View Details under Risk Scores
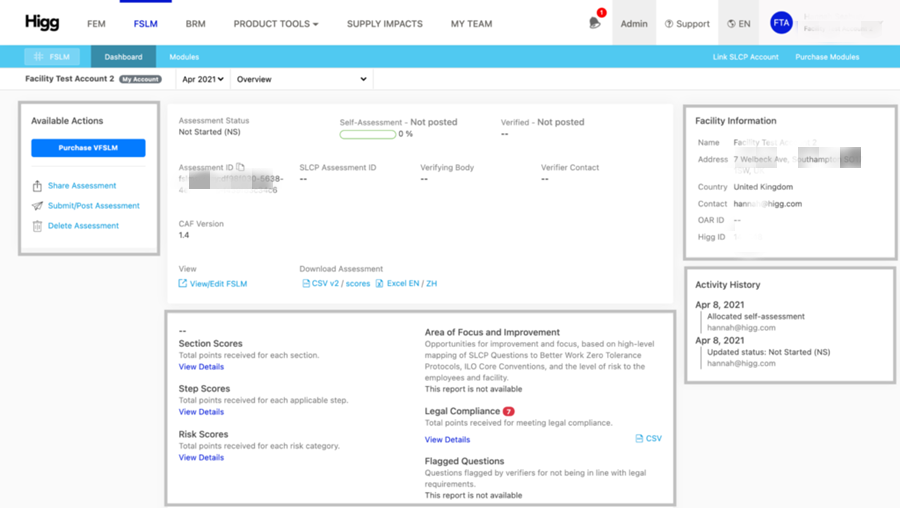The width and height of the screenshot is (900, 508). click(201, 457)
